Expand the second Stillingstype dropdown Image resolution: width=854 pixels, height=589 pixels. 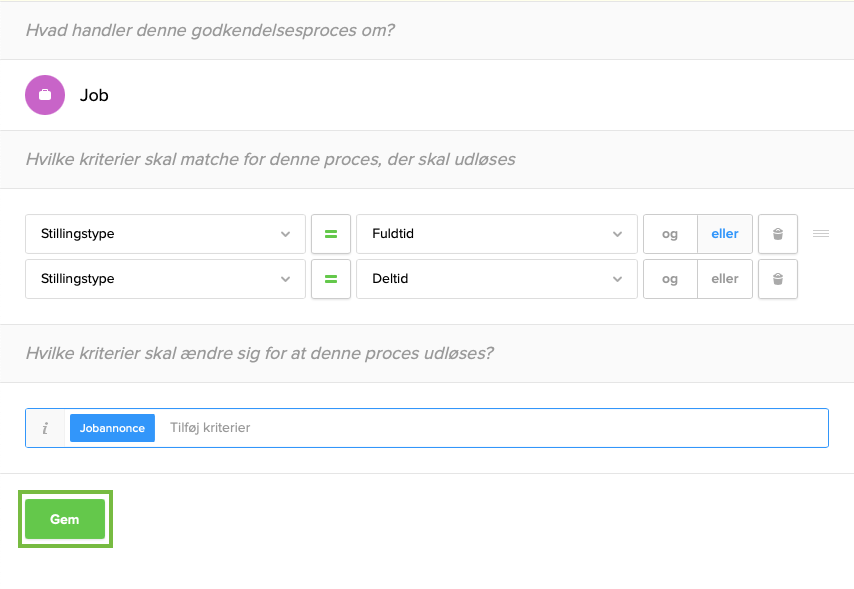165,279
